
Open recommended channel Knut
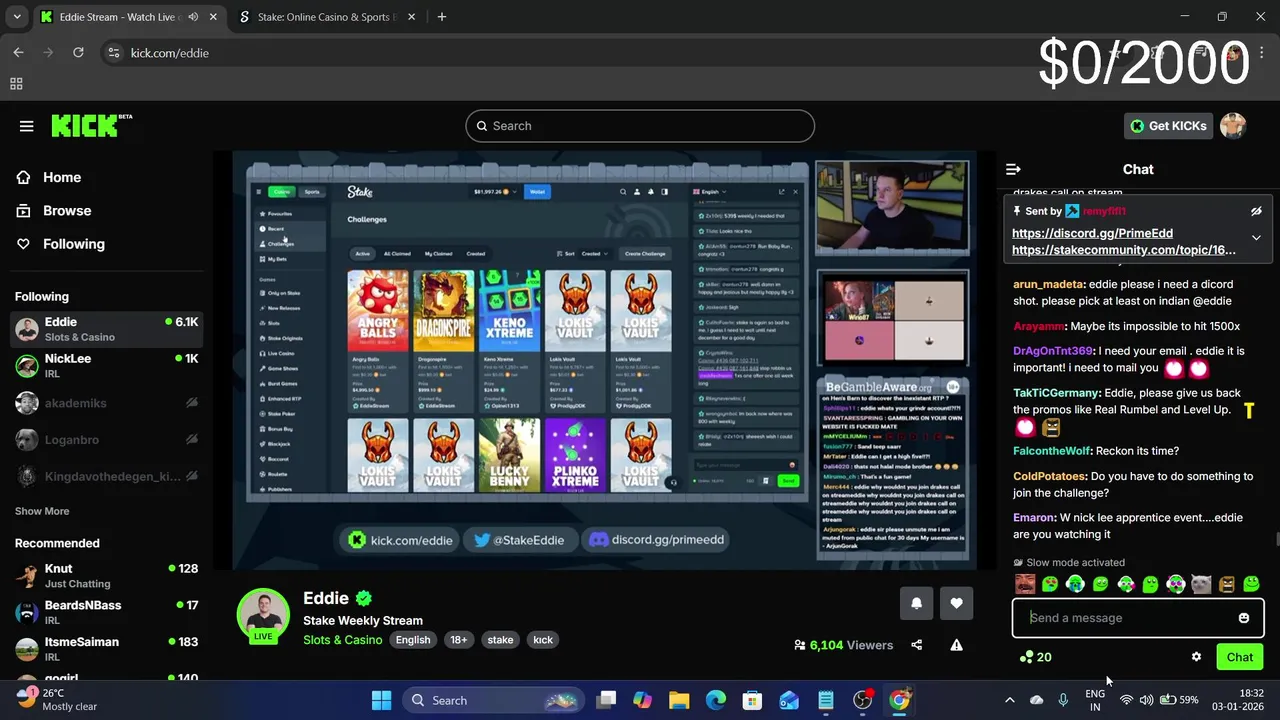[x=106, y=575]
